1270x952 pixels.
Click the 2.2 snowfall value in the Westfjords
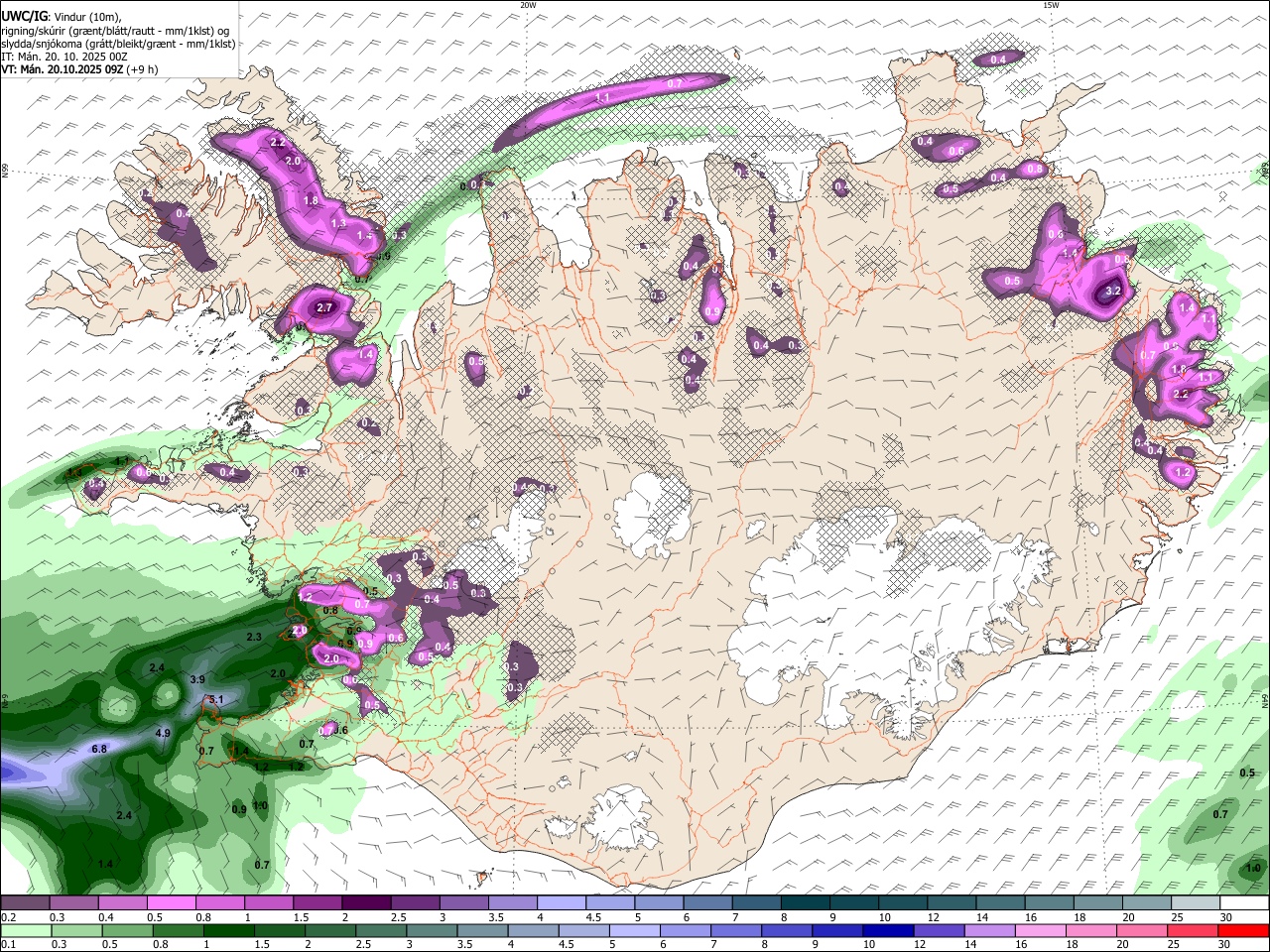coord(278,143)
